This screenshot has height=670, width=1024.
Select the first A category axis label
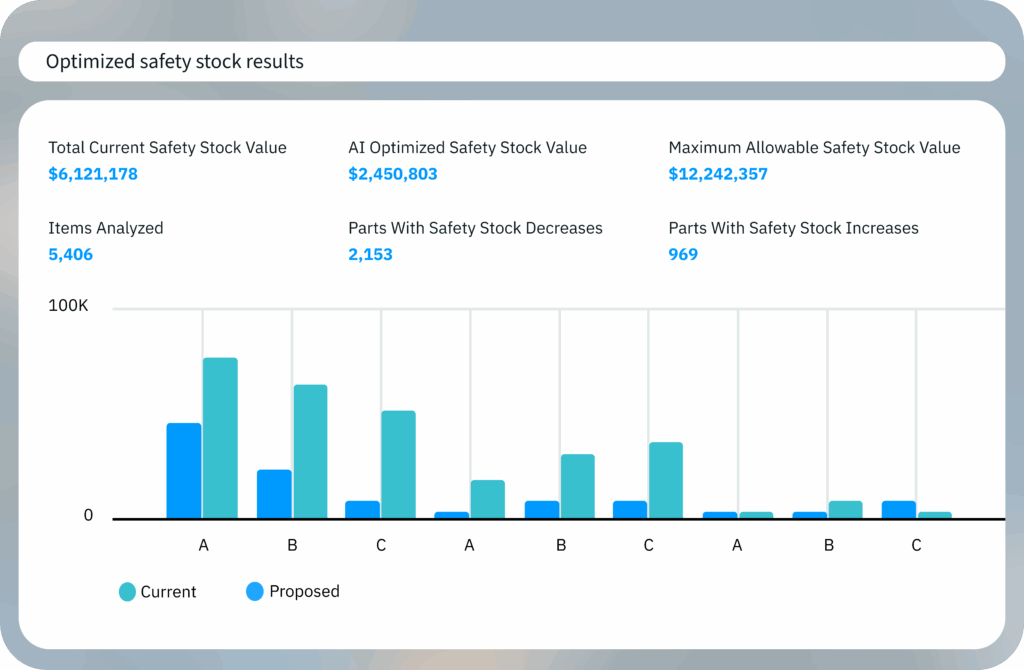click(203, 545)
